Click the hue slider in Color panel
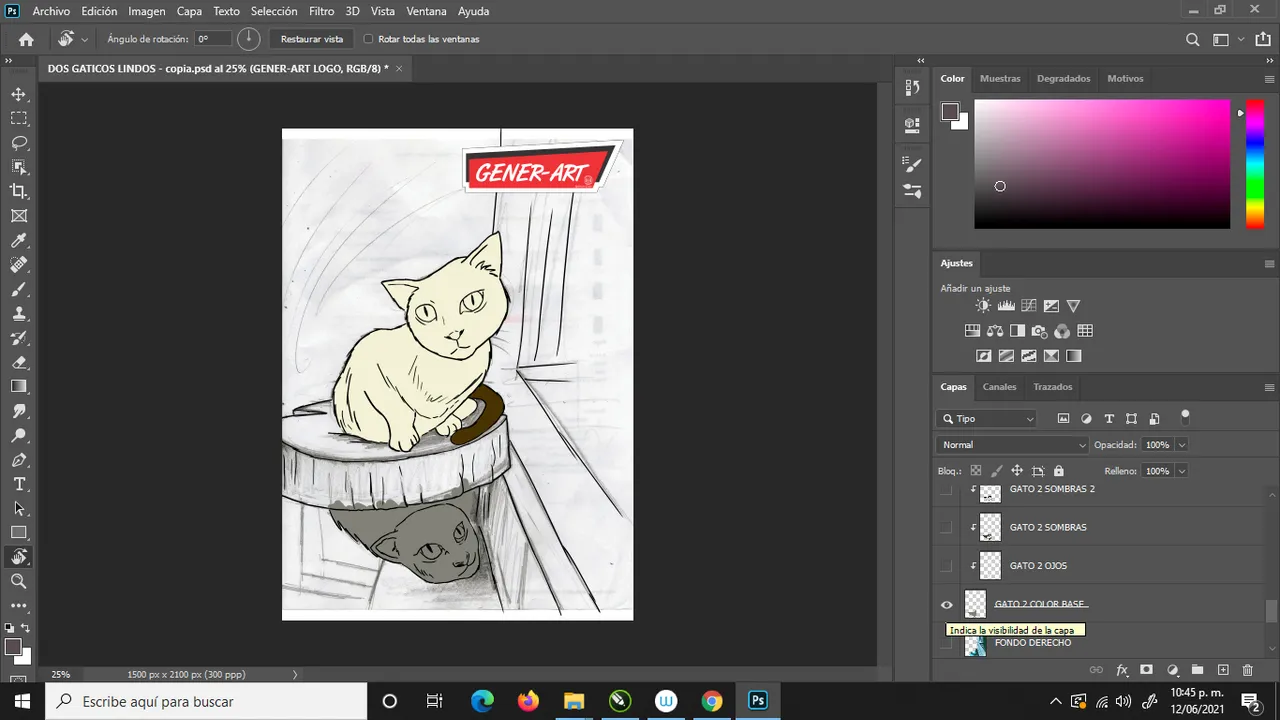The height and width of the screenshot is (720, 1280). pyautogui.click(x=1254, y=164)
